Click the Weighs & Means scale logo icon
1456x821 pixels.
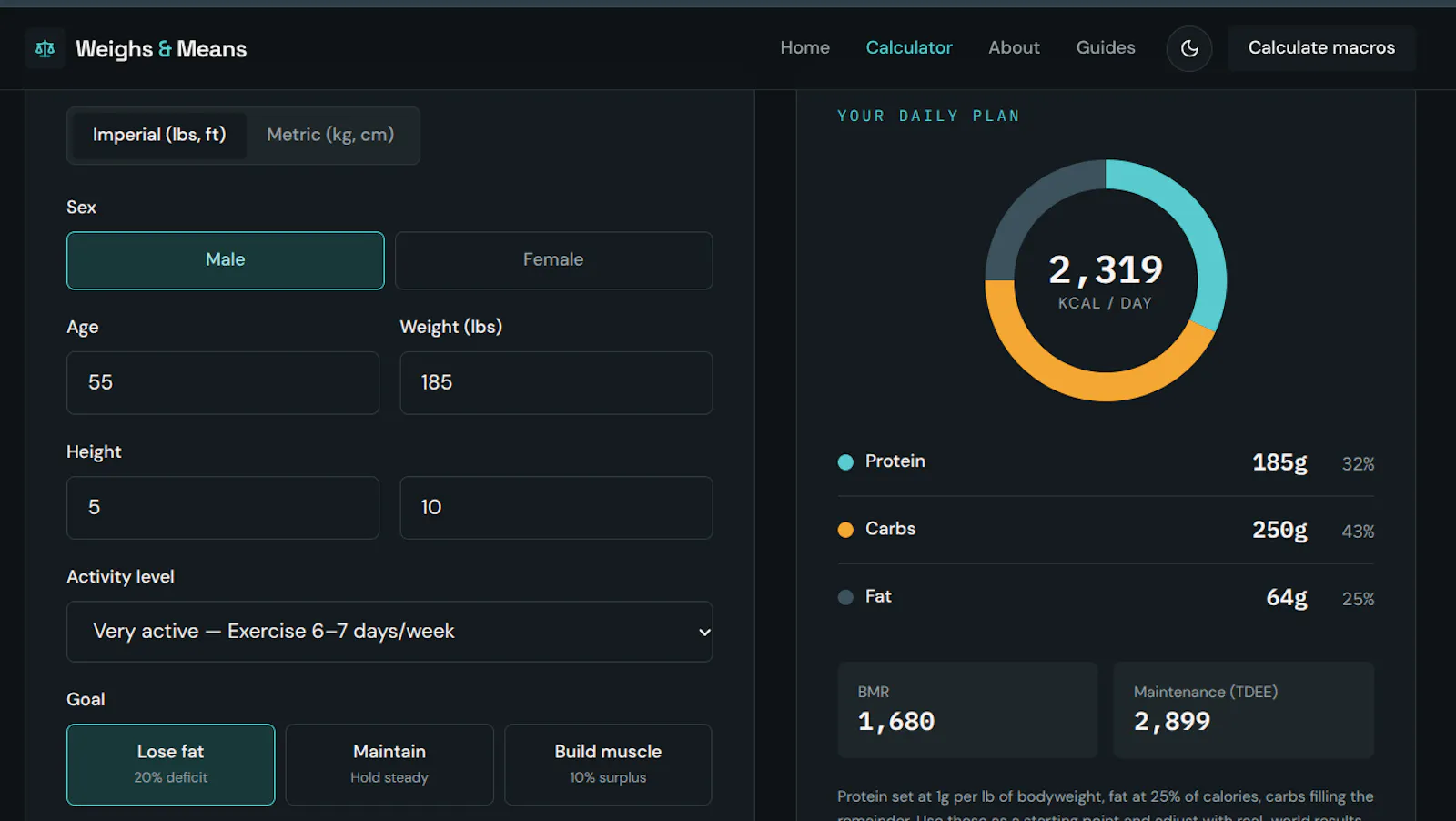point(45,48)
